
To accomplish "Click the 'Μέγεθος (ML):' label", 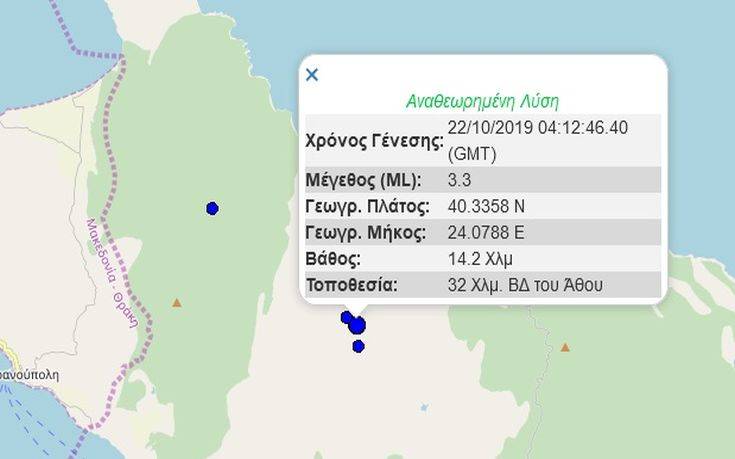I will click(363, 180).
